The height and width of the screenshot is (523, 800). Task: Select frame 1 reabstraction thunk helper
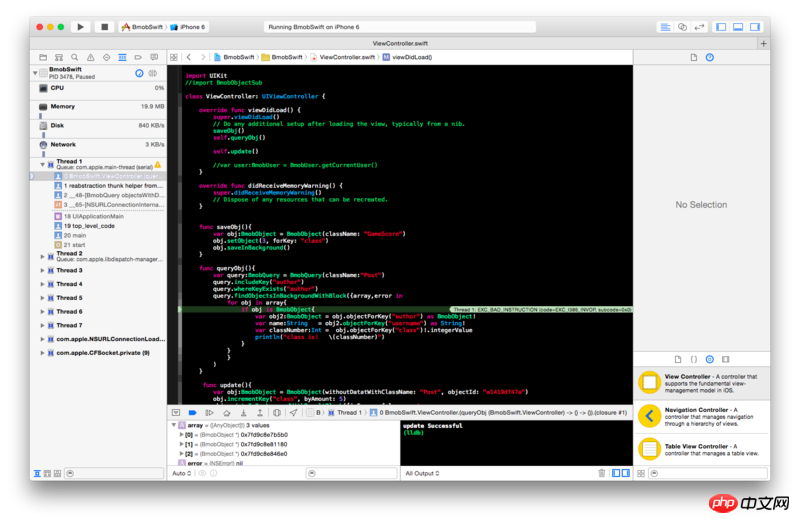109,186
